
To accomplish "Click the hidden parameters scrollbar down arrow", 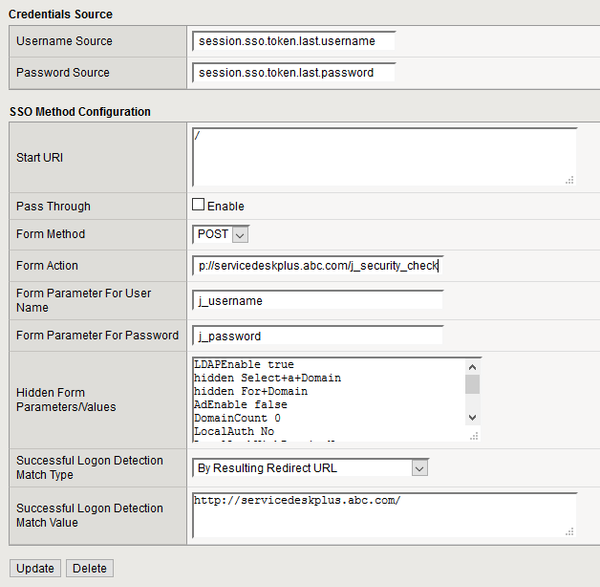I will (x=473, y=416).
